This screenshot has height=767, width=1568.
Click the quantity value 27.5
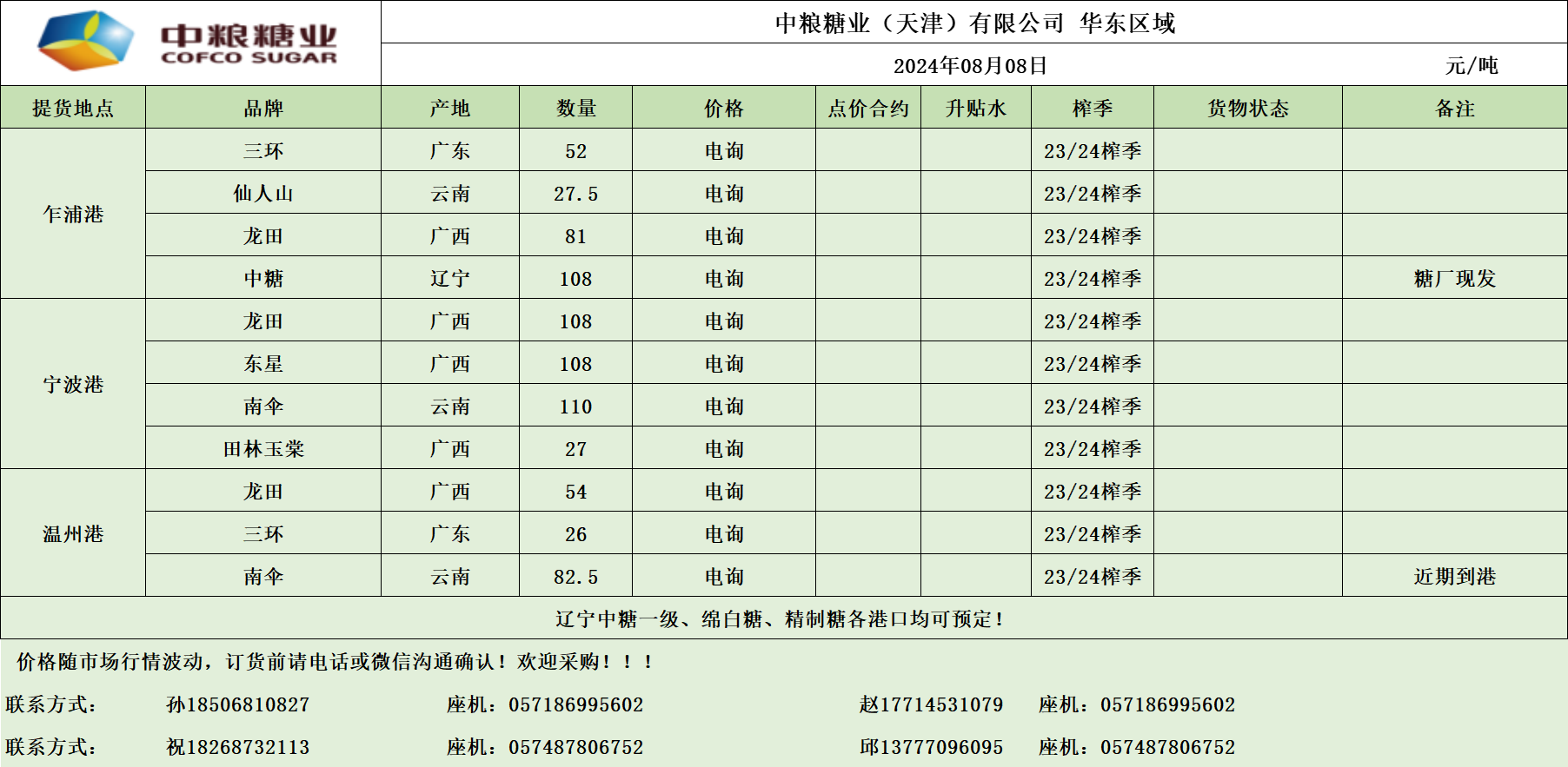pos(576,194)
